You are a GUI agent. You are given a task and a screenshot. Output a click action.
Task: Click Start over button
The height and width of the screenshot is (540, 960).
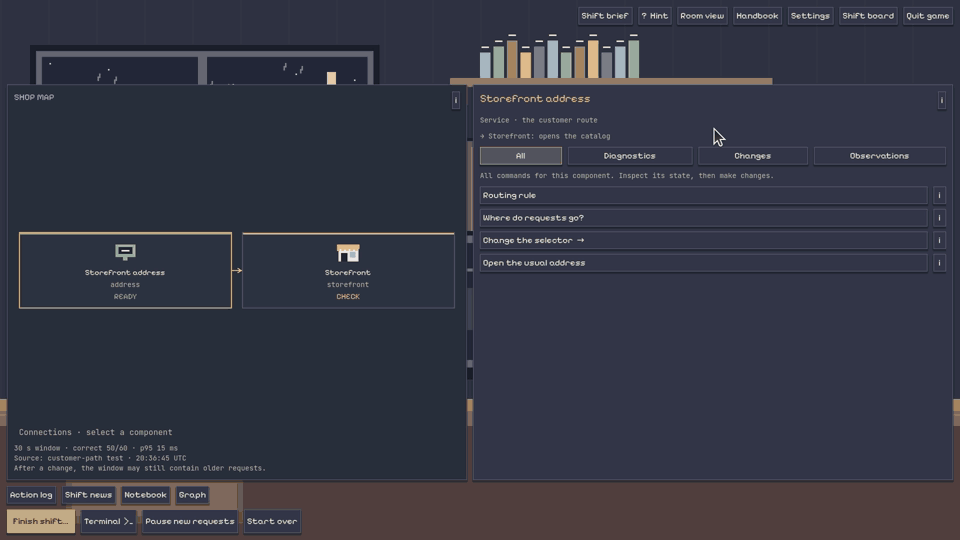click(272, 522)
